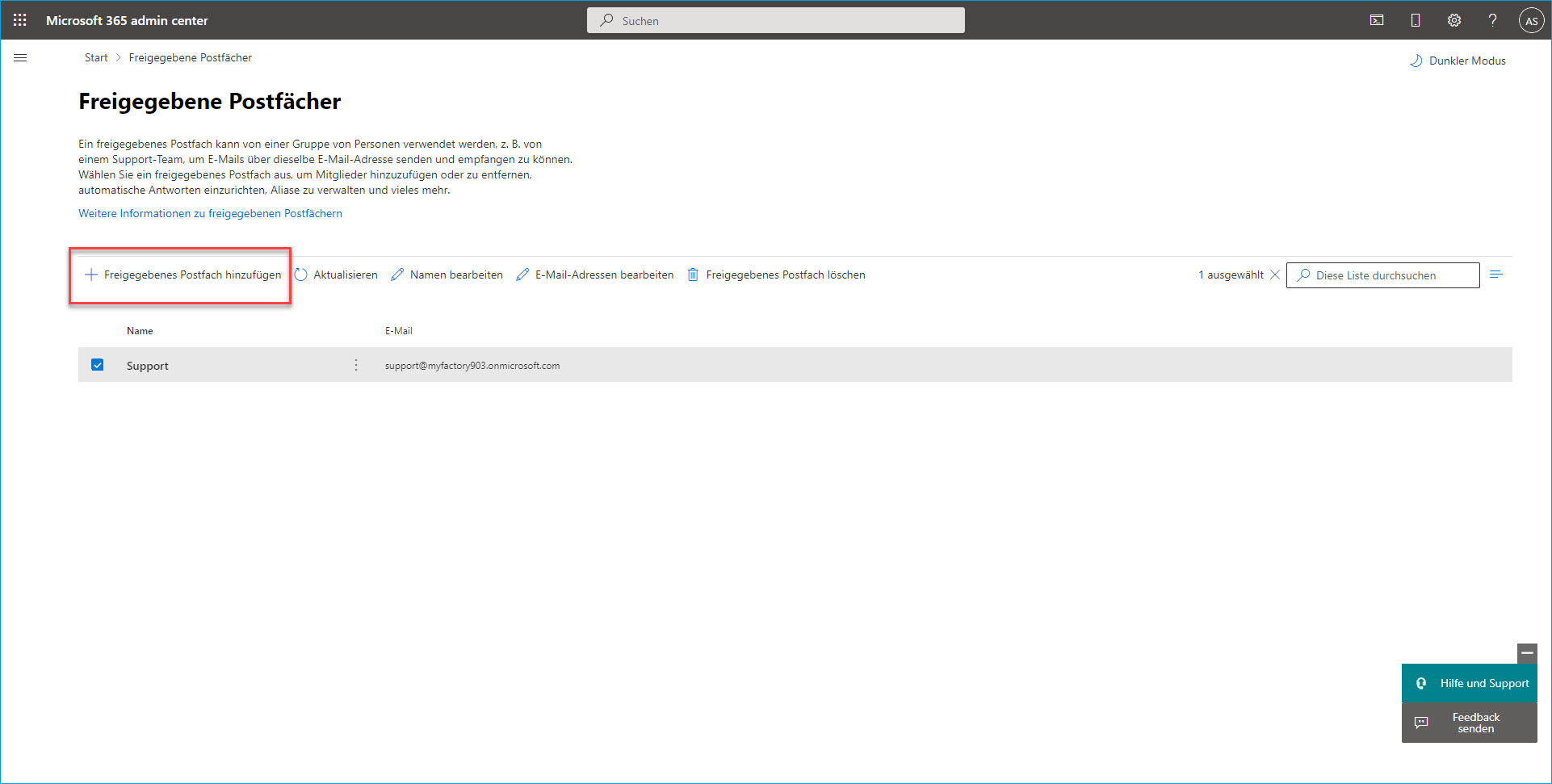Click Aktualisieren to refresh list

[x=336, y=275]
